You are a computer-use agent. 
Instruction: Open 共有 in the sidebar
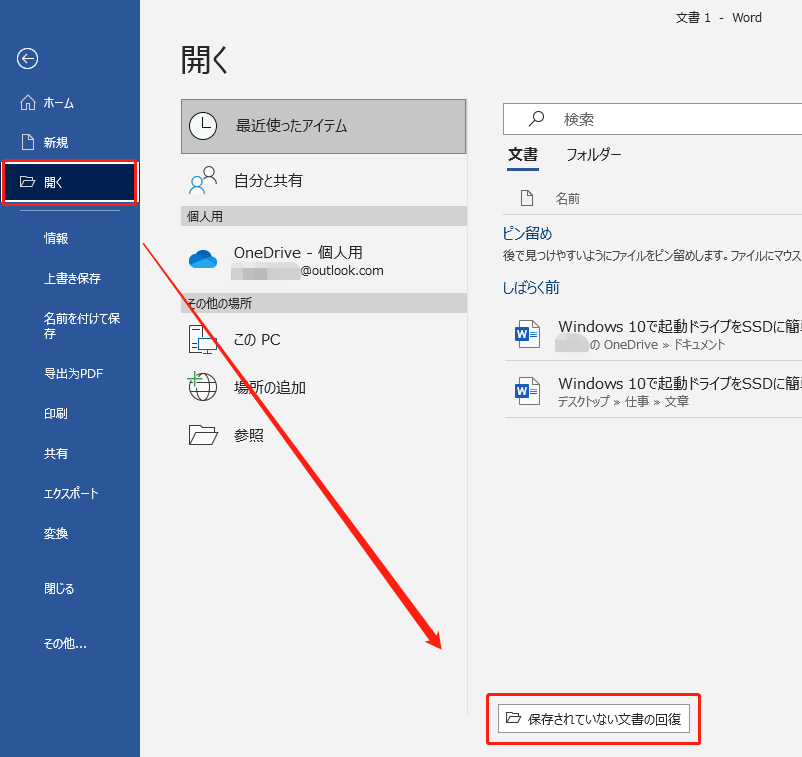(x=56, y=453)
